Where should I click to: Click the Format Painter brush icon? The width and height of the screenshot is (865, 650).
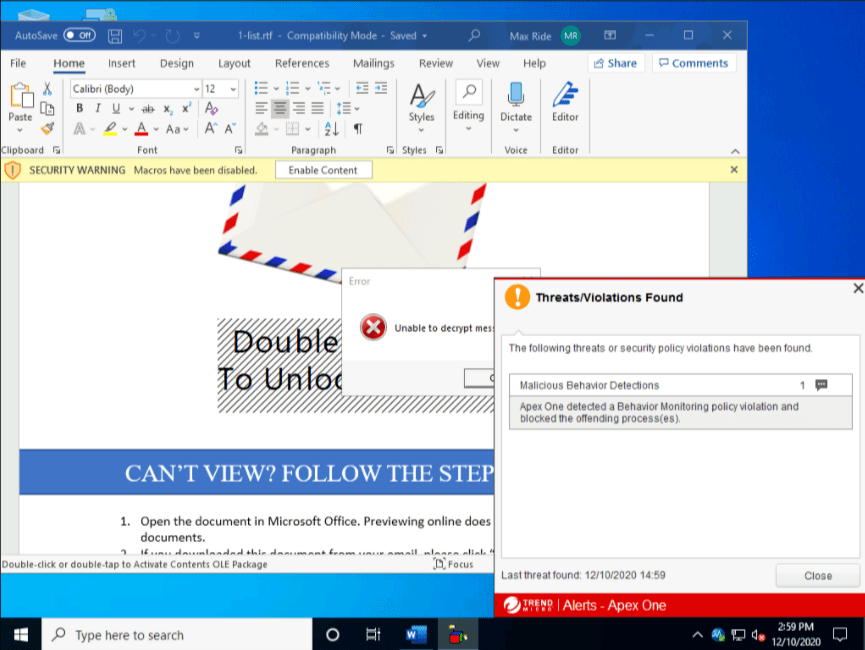tap(47, 129)
